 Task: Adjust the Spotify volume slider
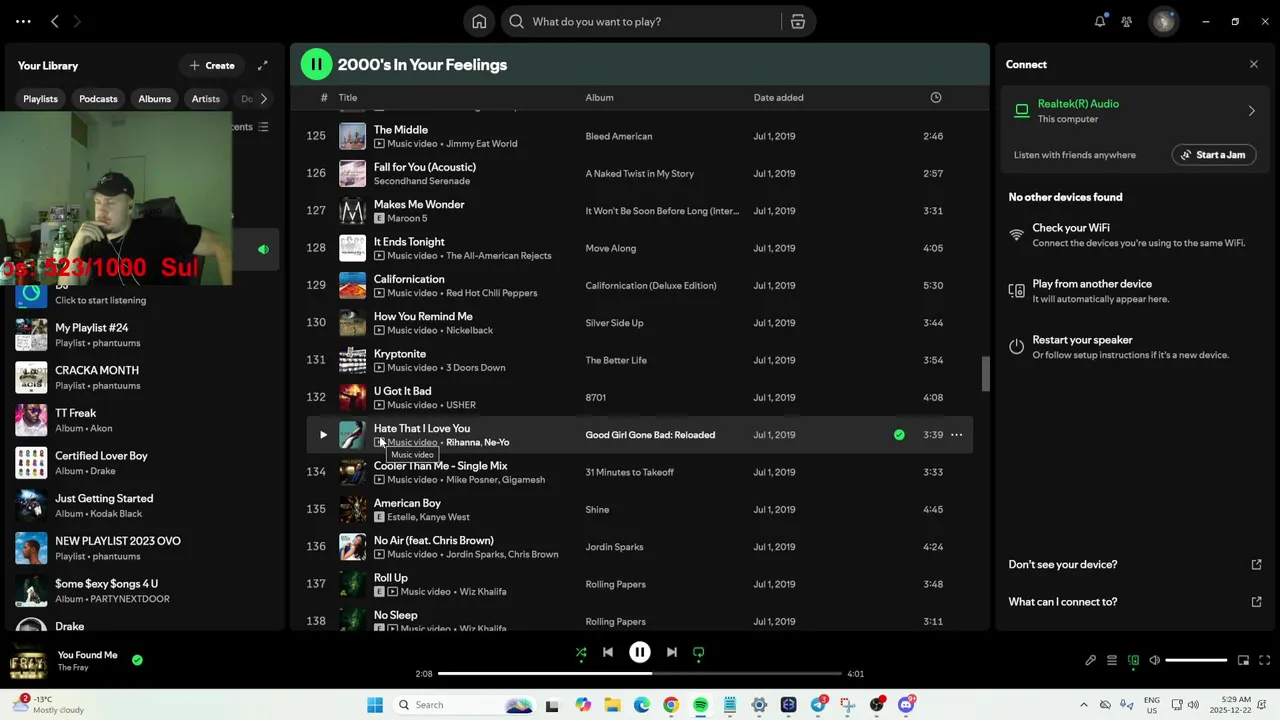tap(1196, 660)
